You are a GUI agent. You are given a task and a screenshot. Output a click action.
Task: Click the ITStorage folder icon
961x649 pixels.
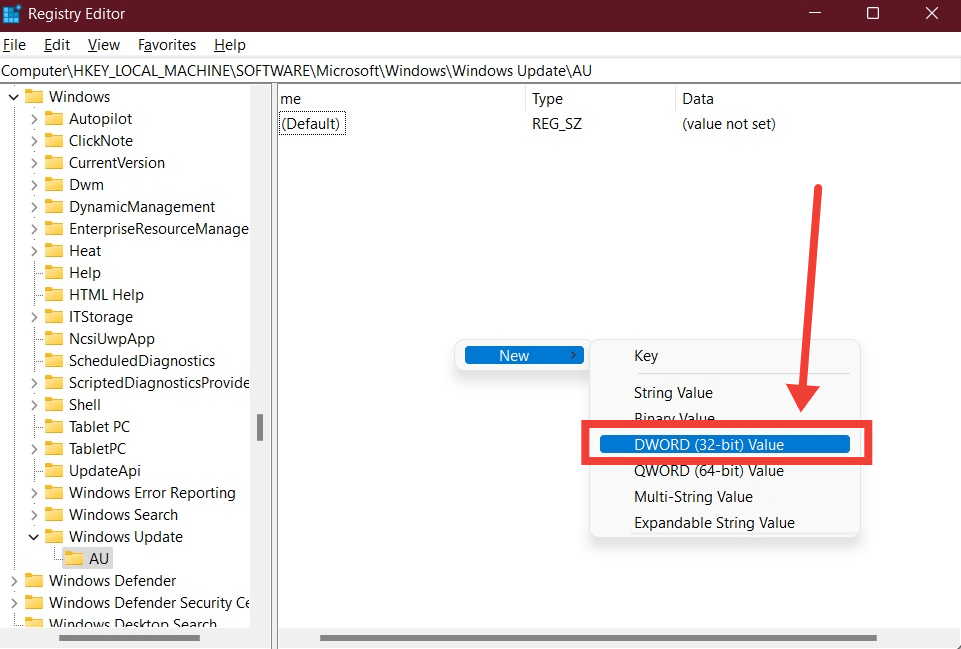tap(53, 317)
